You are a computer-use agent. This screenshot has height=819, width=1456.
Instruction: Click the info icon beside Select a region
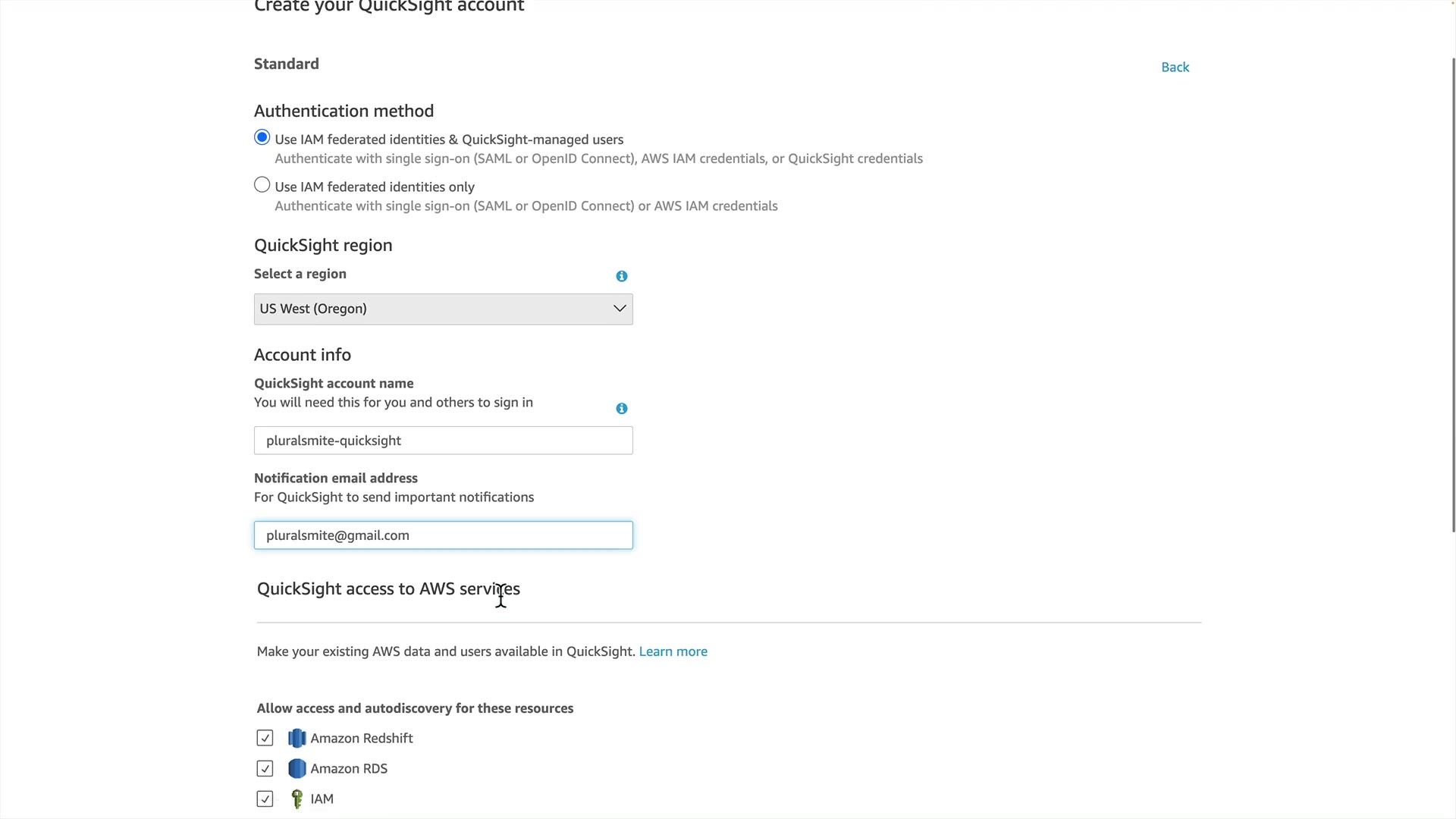point(622,276)
